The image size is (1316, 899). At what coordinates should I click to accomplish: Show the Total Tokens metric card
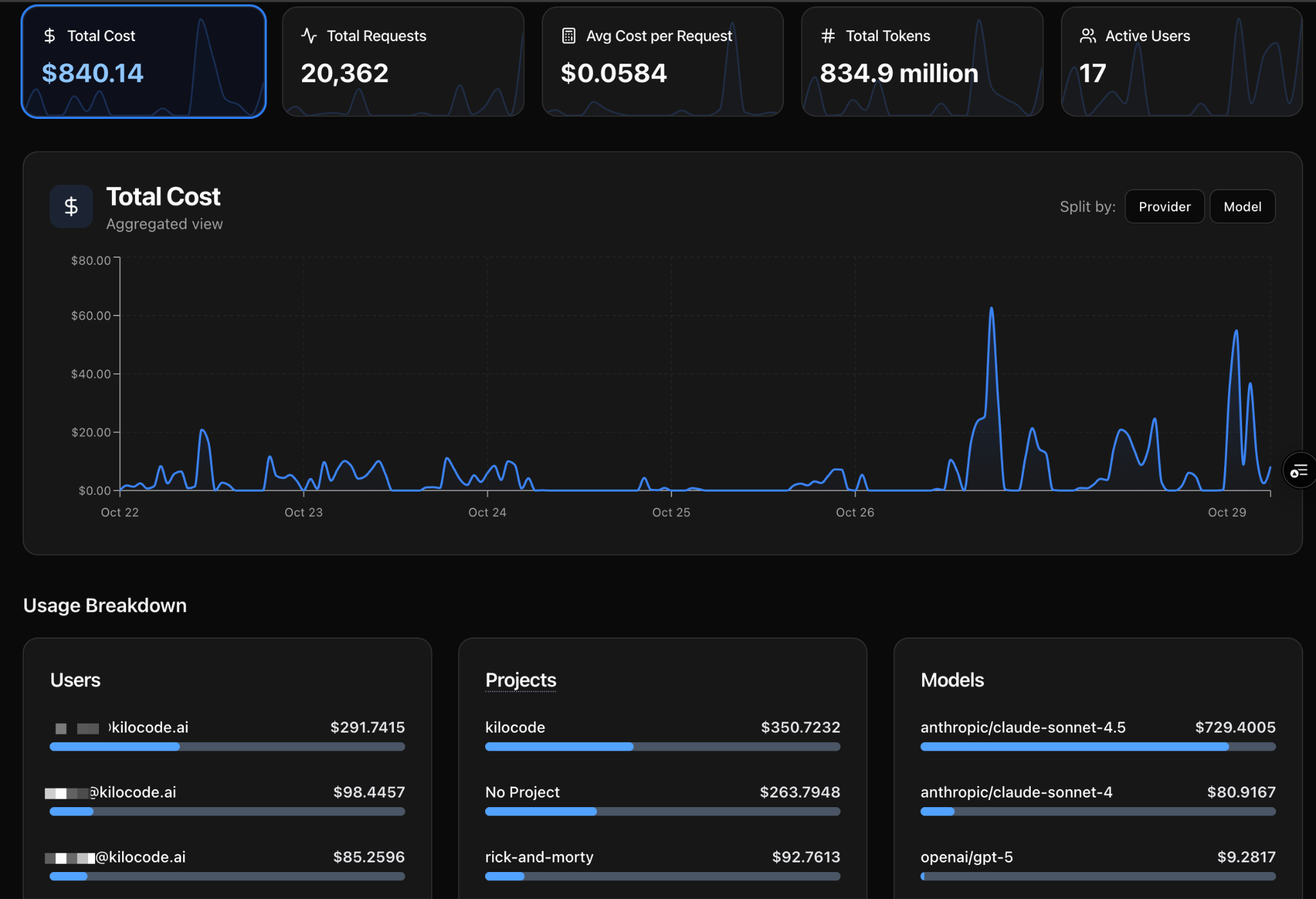click(921, 62)
